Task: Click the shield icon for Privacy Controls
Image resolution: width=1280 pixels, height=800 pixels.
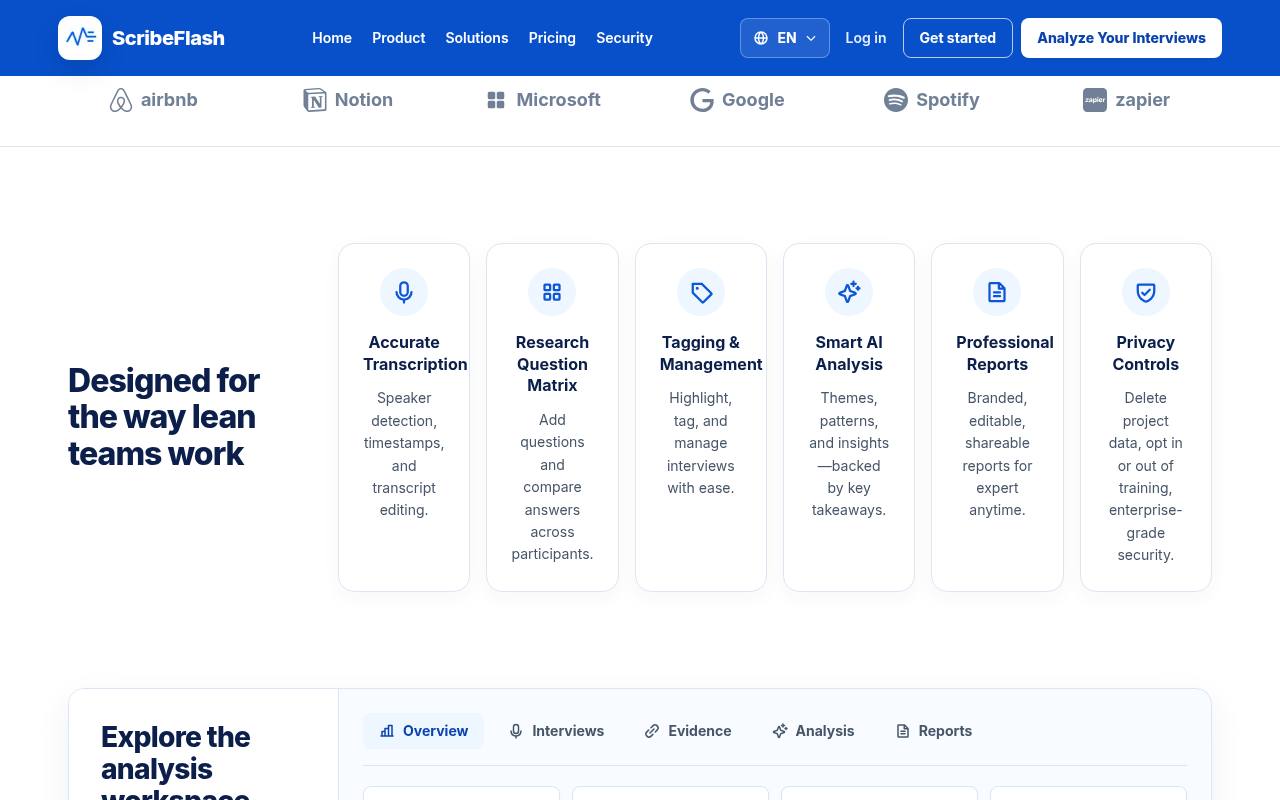Action: [x=1146, y=292]
